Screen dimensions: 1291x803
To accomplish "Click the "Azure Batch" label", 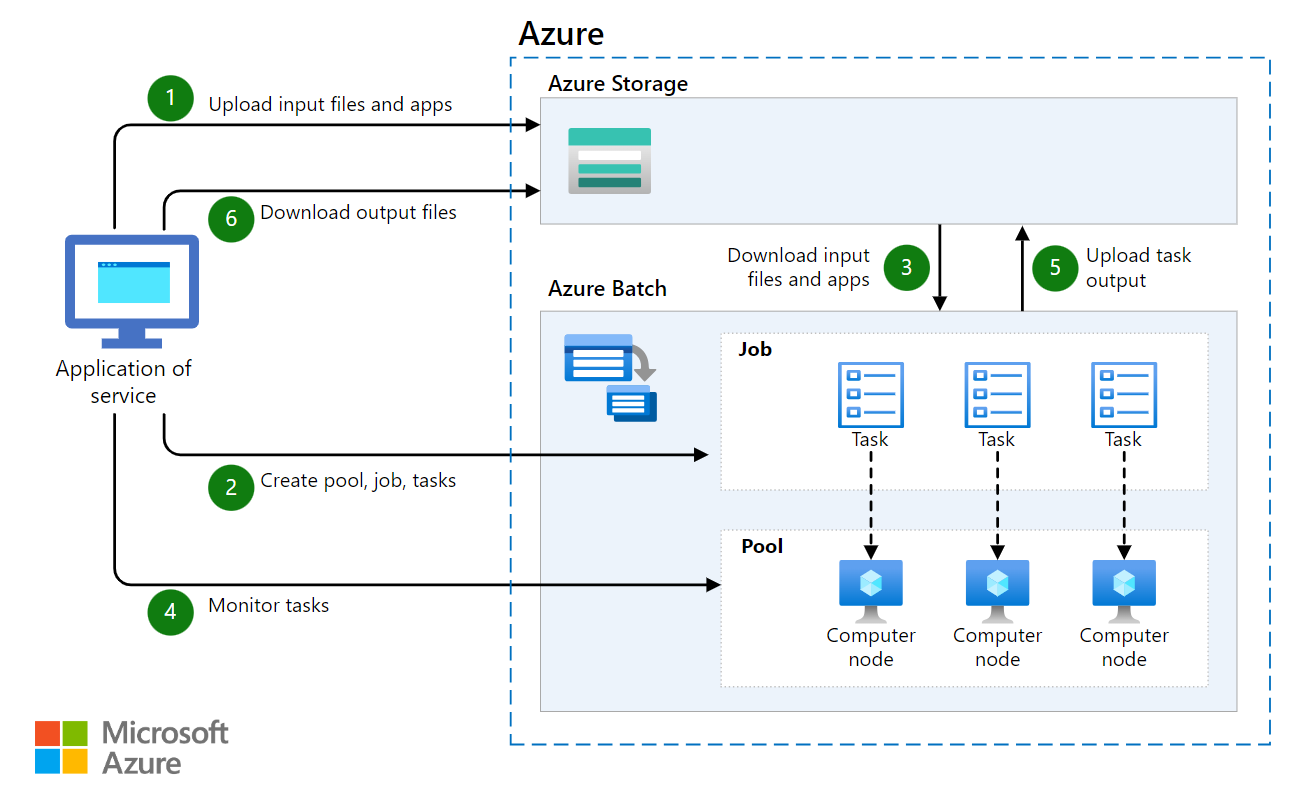I will pyautogui.click(x=607, y=289).
